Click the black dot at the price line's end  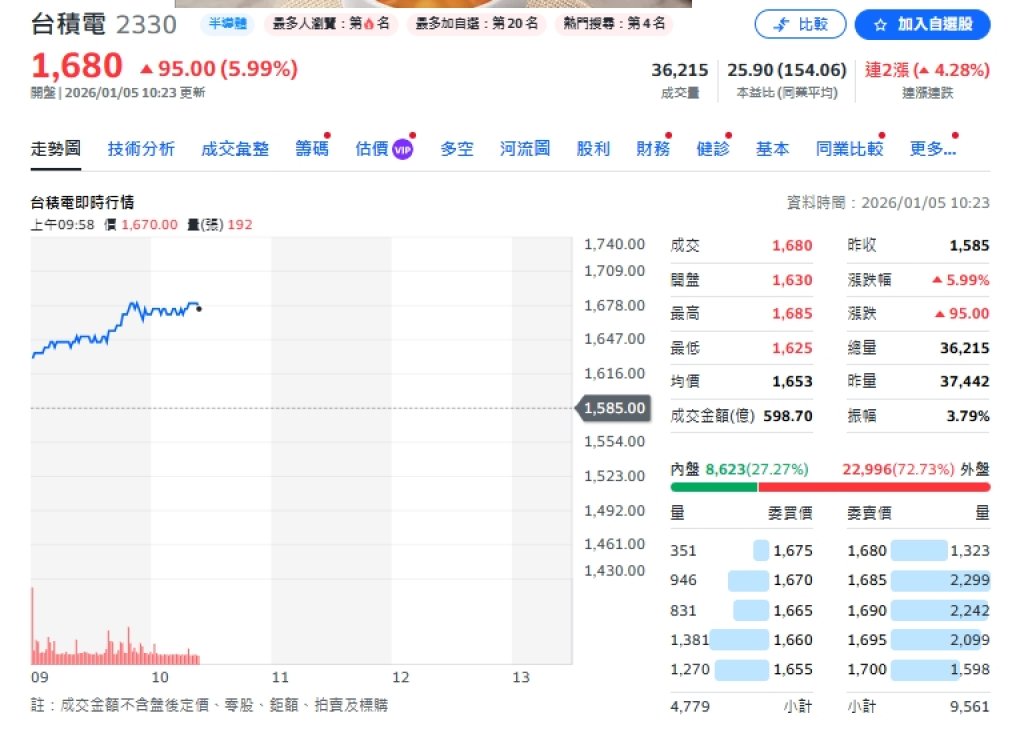click(199, 309)
